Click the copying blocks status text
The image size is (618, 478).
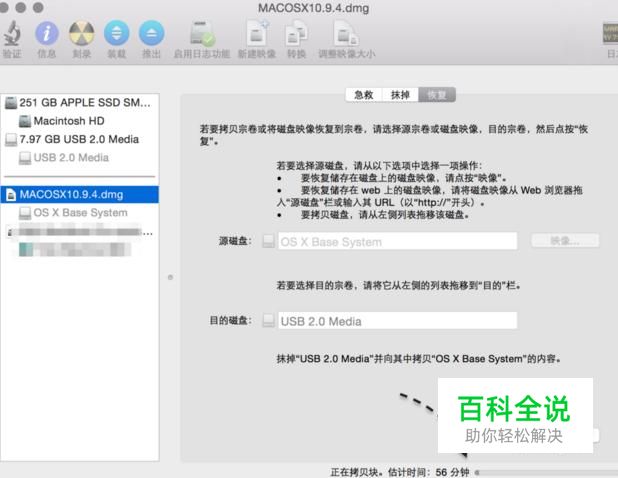(400, 472)
